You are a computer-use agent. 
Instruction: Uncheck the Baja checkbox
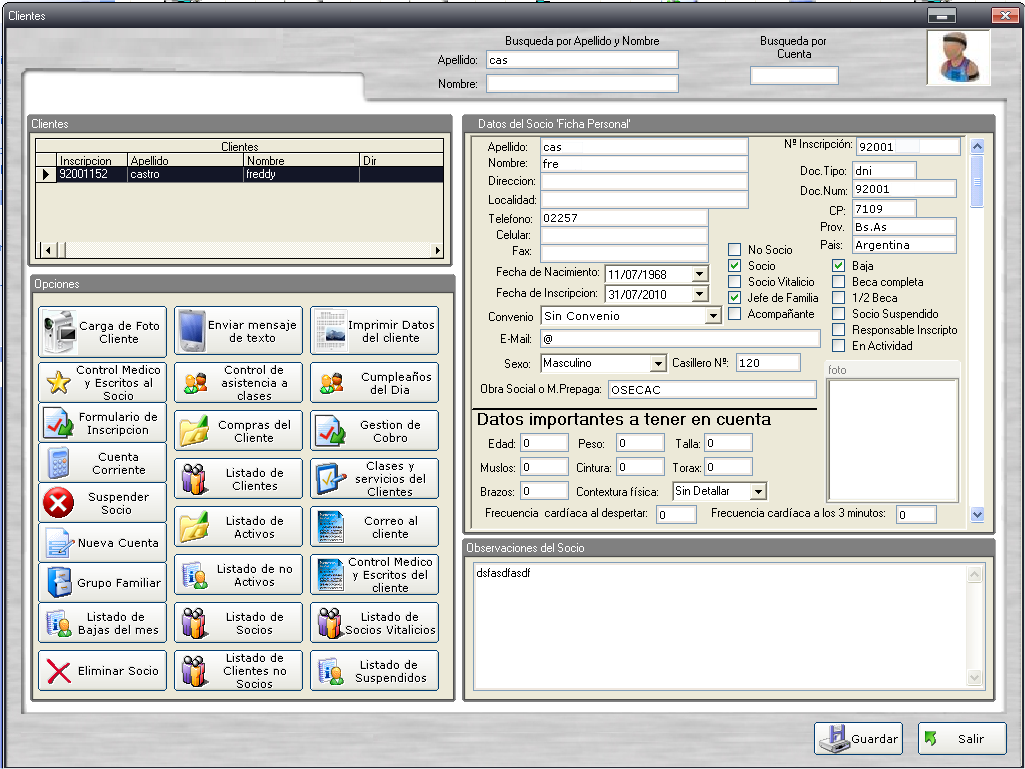[x=839, y=265]
